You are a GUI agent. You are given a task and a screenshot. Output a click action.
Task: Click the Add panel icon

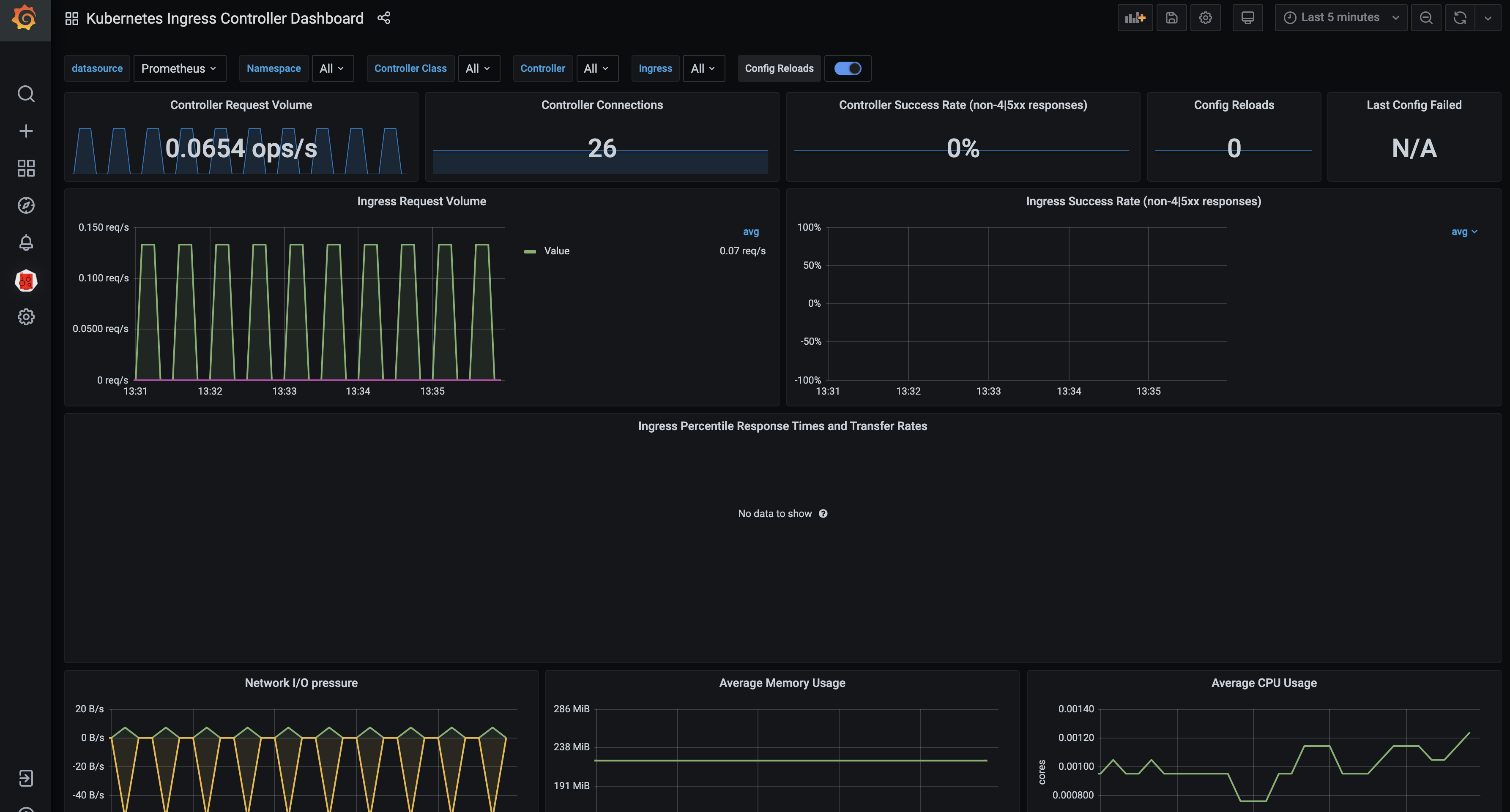click(1135, 18)
